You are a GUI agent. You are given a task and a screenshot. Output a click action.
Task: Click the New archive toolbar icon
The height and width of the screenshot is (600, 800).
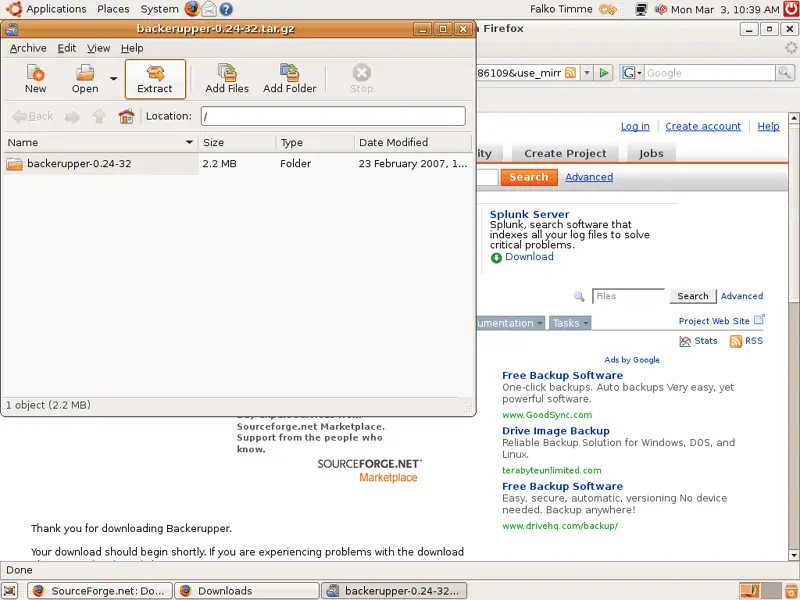click(35, 79)
